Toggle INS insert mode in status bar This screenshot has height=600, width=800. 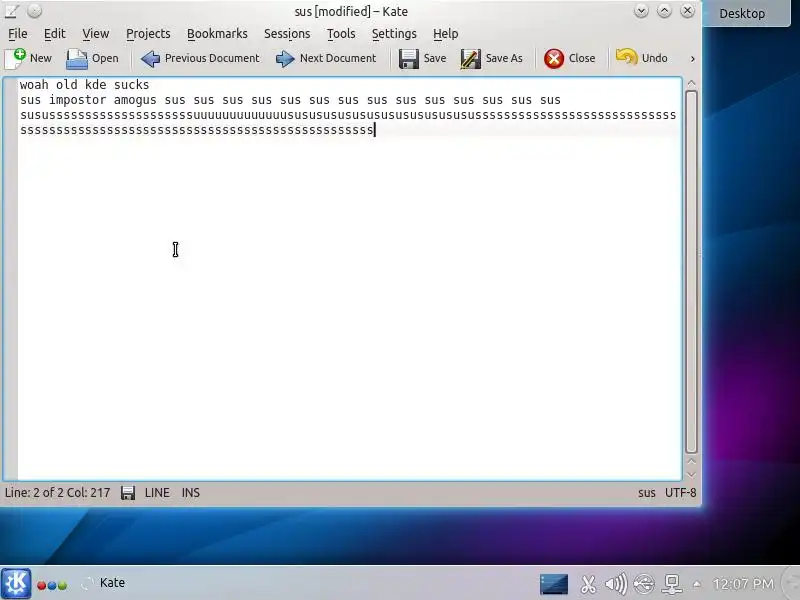coord(191,493)
